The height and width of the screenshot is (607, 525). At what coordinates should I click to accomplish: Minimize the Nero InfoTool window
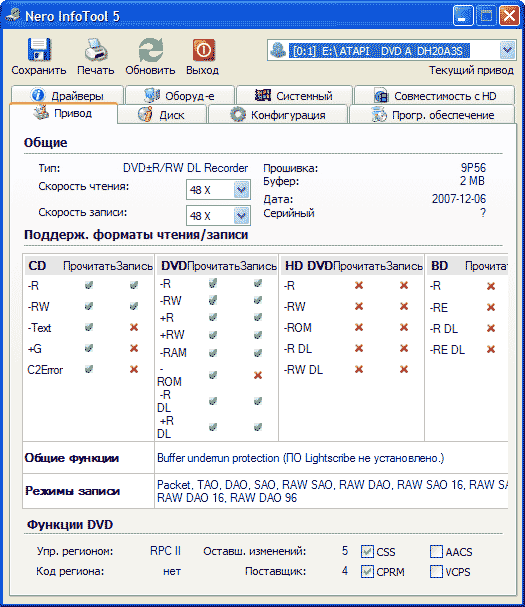[463, 15]
